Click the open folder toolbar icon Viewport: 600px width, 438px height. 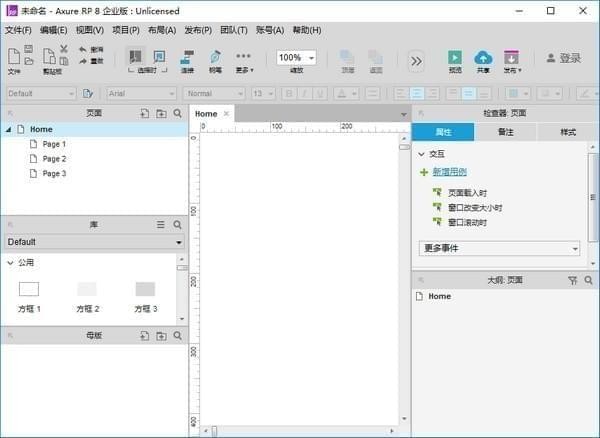(29, 61)
